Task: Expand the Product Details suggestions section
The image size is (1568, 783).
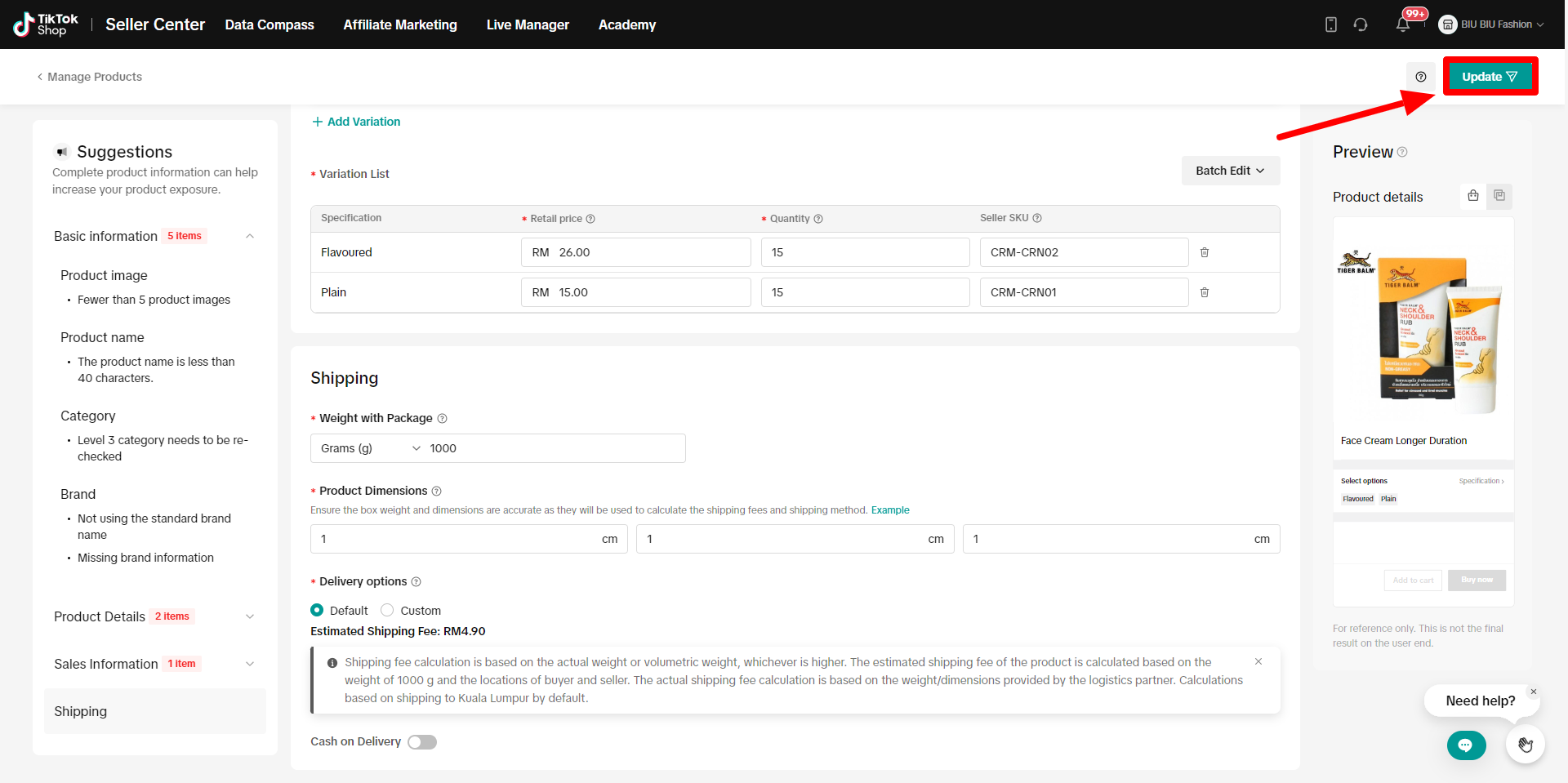Action: pyautogui.click(x=250, y=616)
